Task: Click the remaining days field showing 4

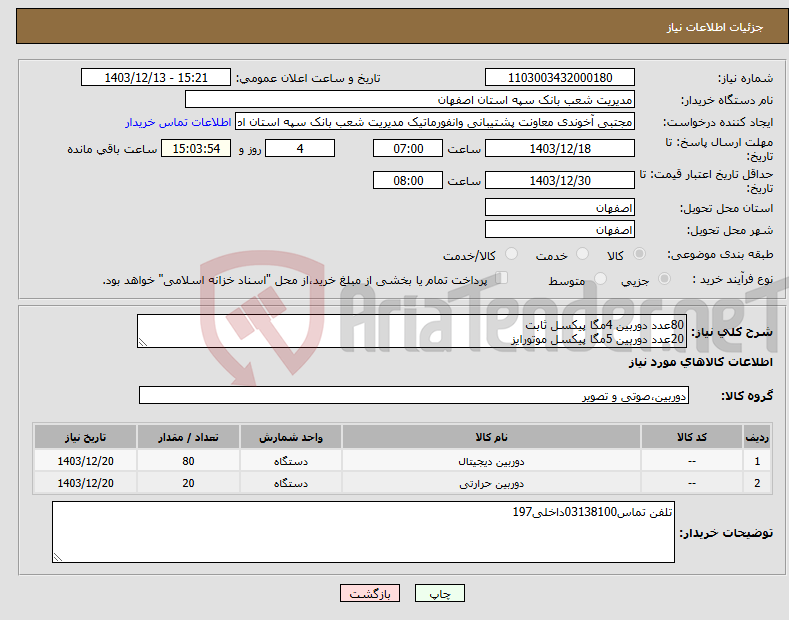Action: point(300,148)
